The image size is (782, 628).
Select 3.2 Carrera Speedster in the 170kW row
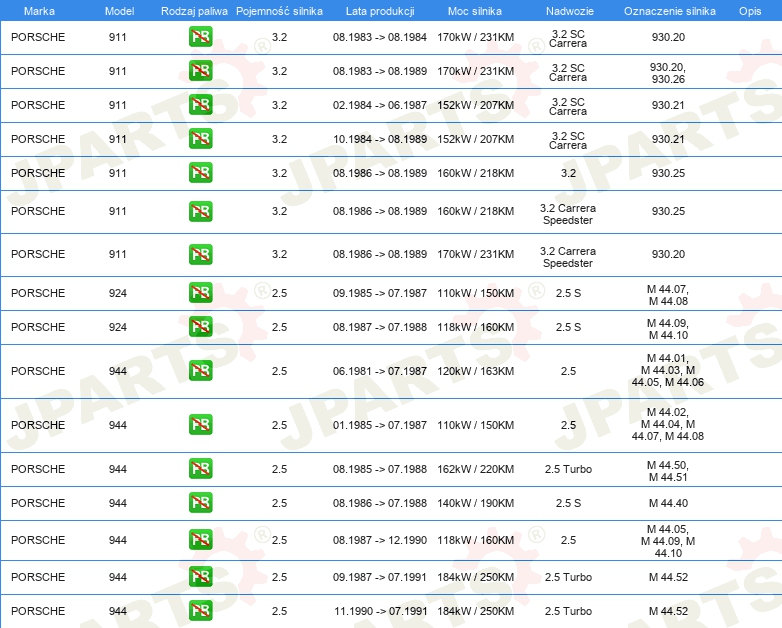point(568,257)
